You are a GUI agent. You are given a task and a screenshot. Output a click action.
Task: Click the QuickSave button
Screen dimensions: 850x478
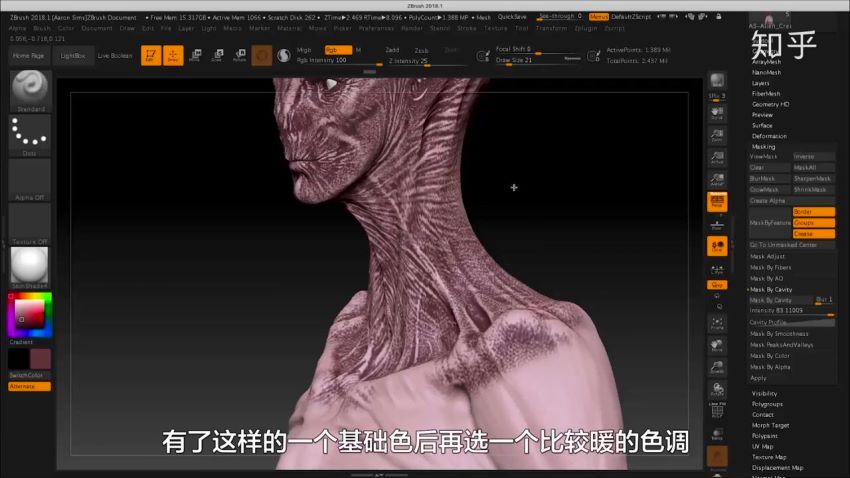(512, 17)
